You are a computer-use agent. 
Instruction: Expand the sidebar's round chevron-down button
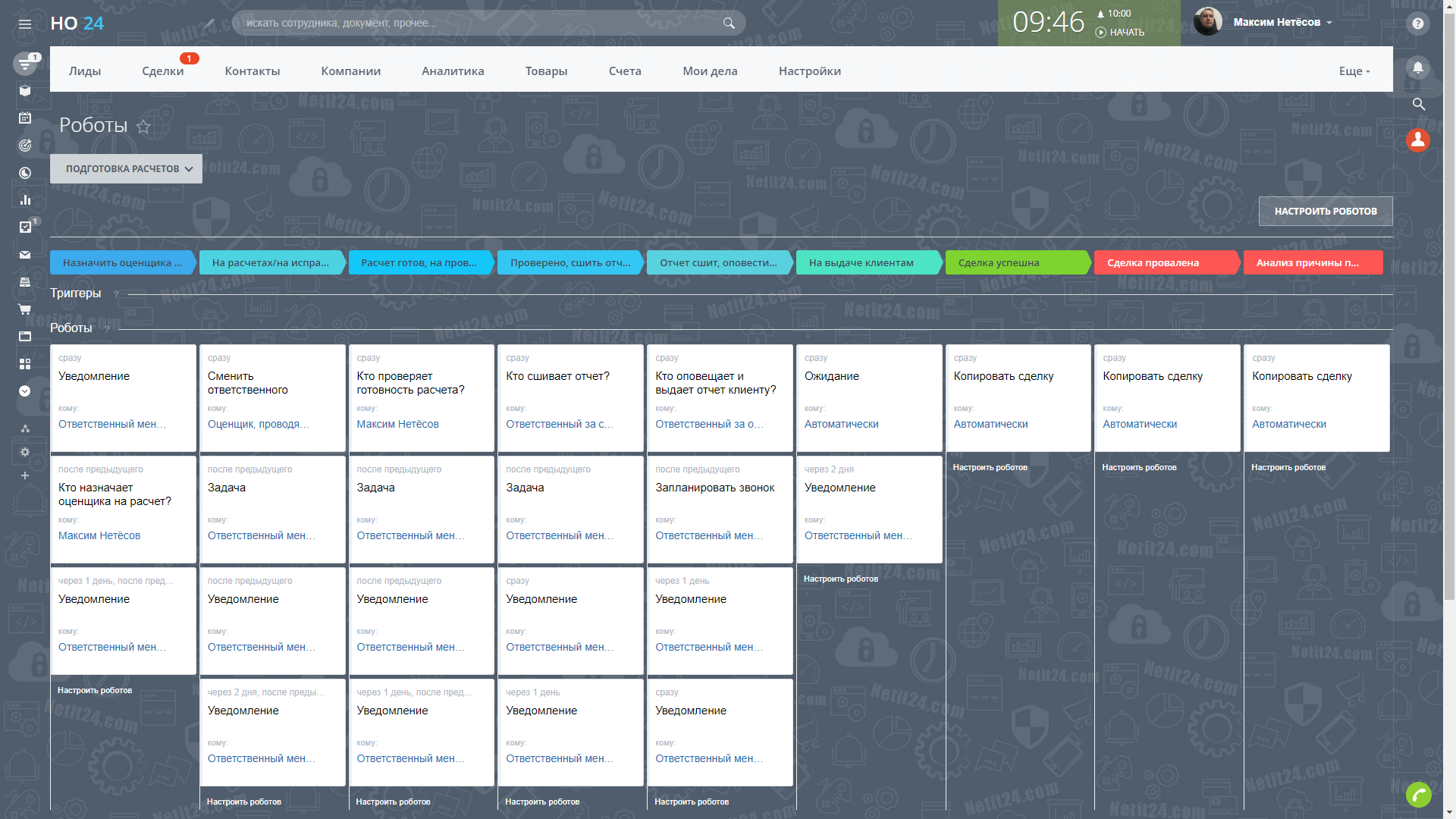(x=25, y=391)
